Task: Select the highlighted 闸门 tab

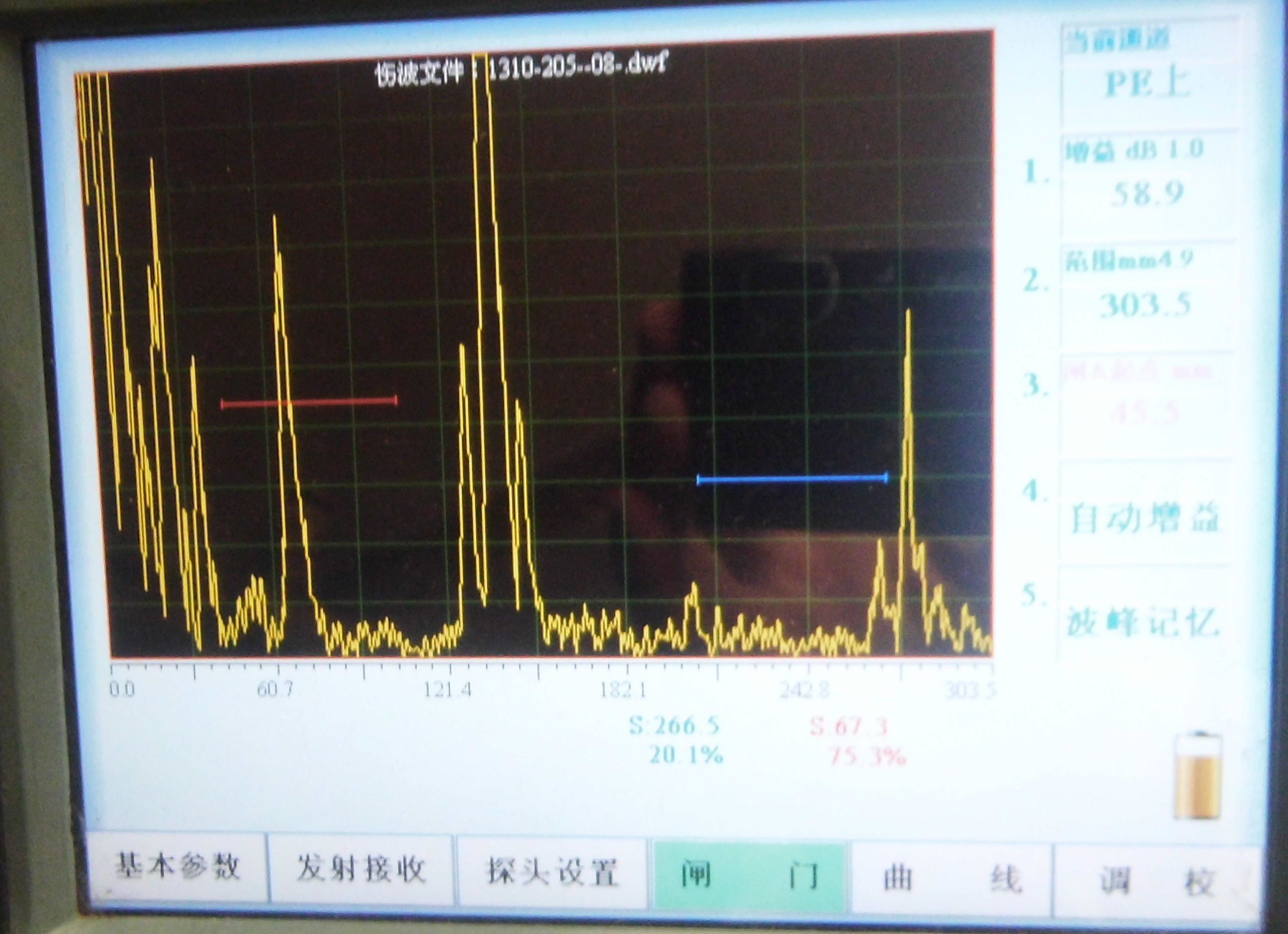Action: pyautogui.click(x=750, y=875)
